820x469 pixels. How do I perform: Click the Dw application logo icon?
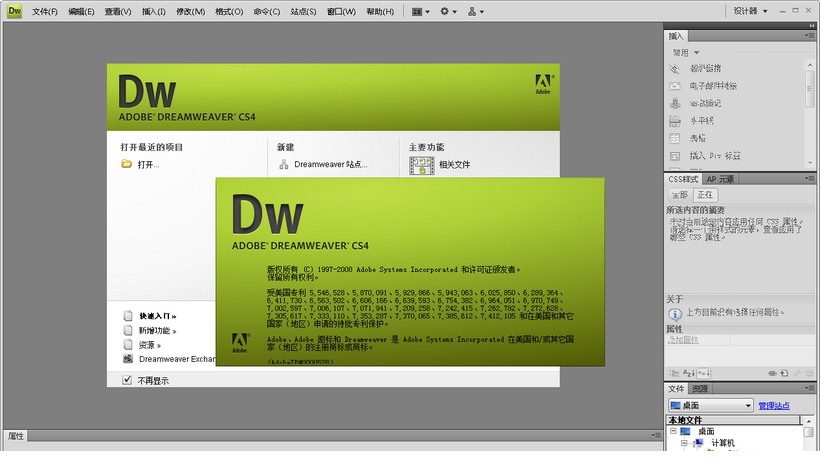(x=14, y=10)
